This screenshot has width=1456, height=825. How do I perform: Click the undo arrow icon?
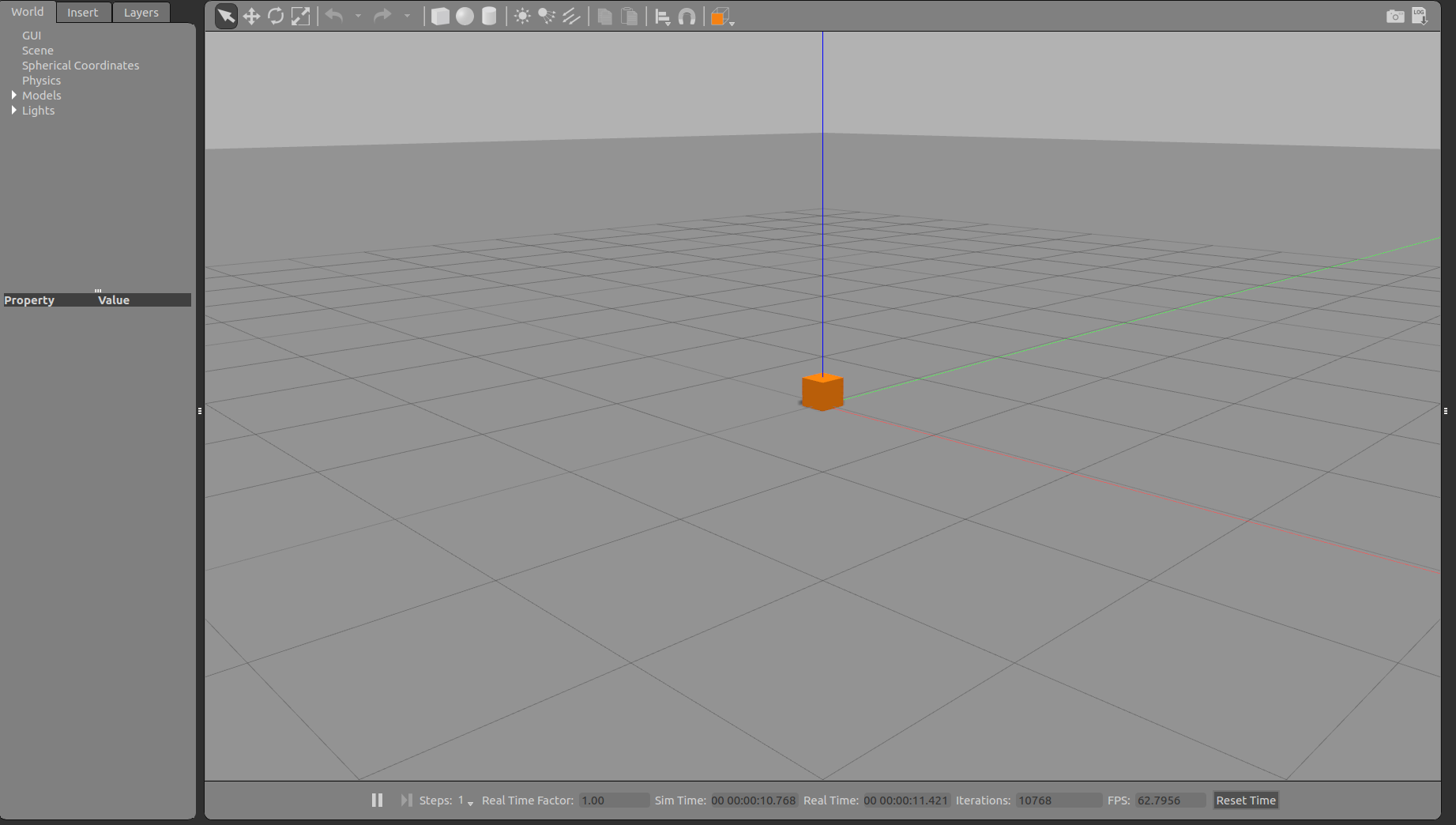(334, 16)
